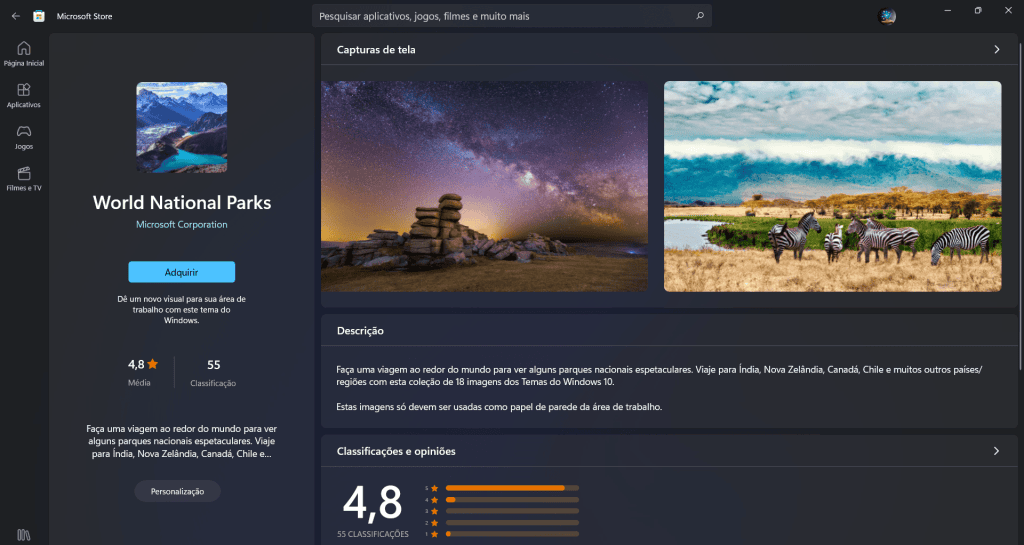The height and width of the screenshot is (545, 1024).
Task: Click the 55 CLASSIFICAÇÕES label
Action: point(373,534)
